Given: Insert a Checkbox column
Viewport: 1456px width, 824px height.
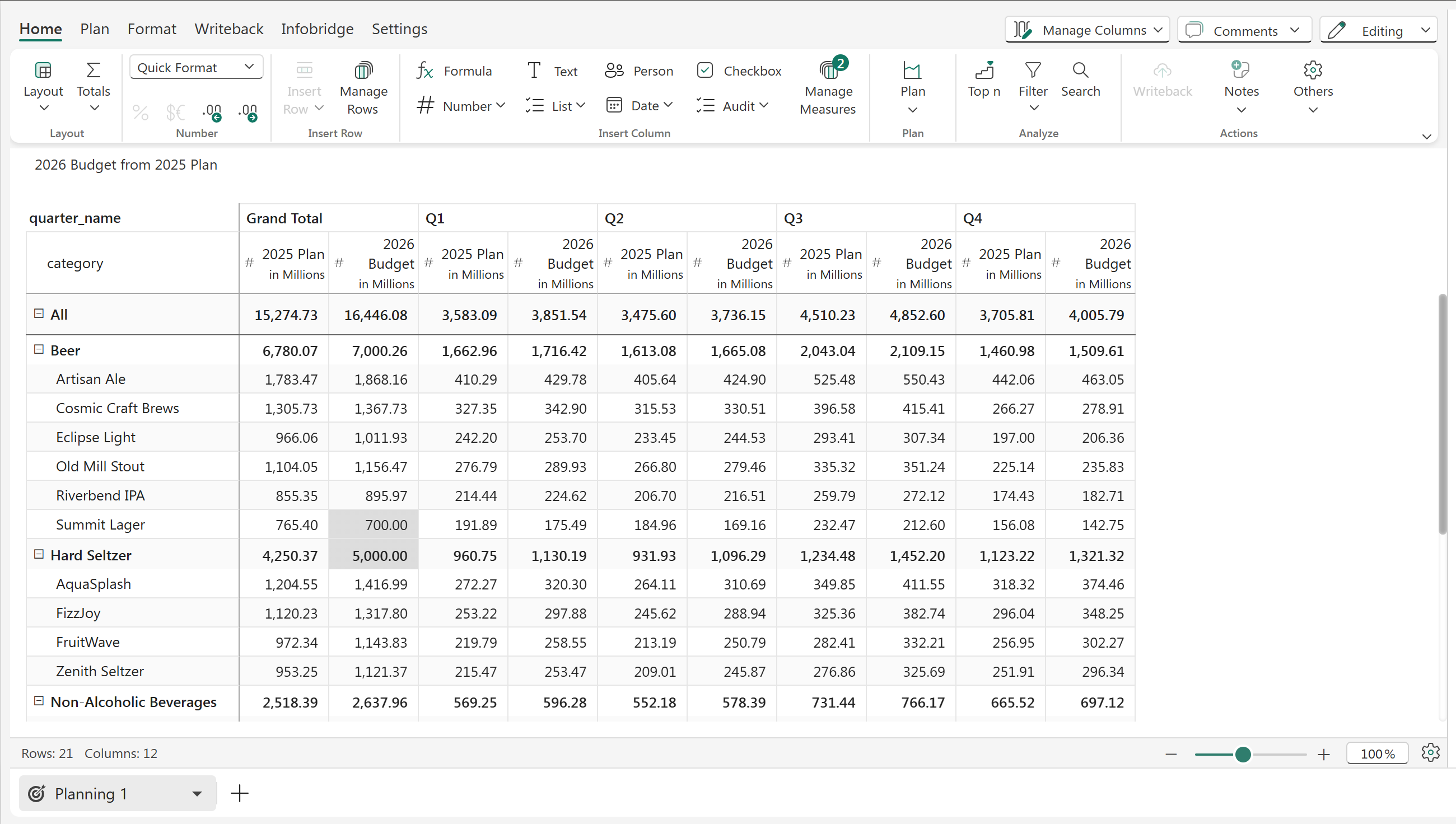Looking at the screenshot, I should (x=739, y=71).
